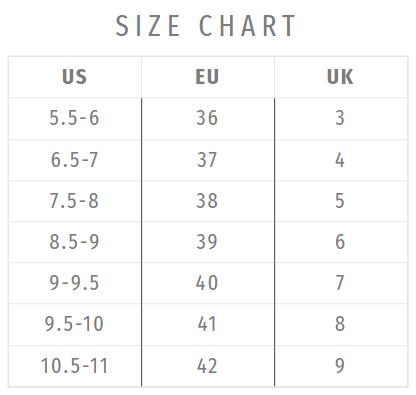Screen dimensions: 416x395
Task: Click US size 10.5-11 cell
Action: tap(75, 366)
